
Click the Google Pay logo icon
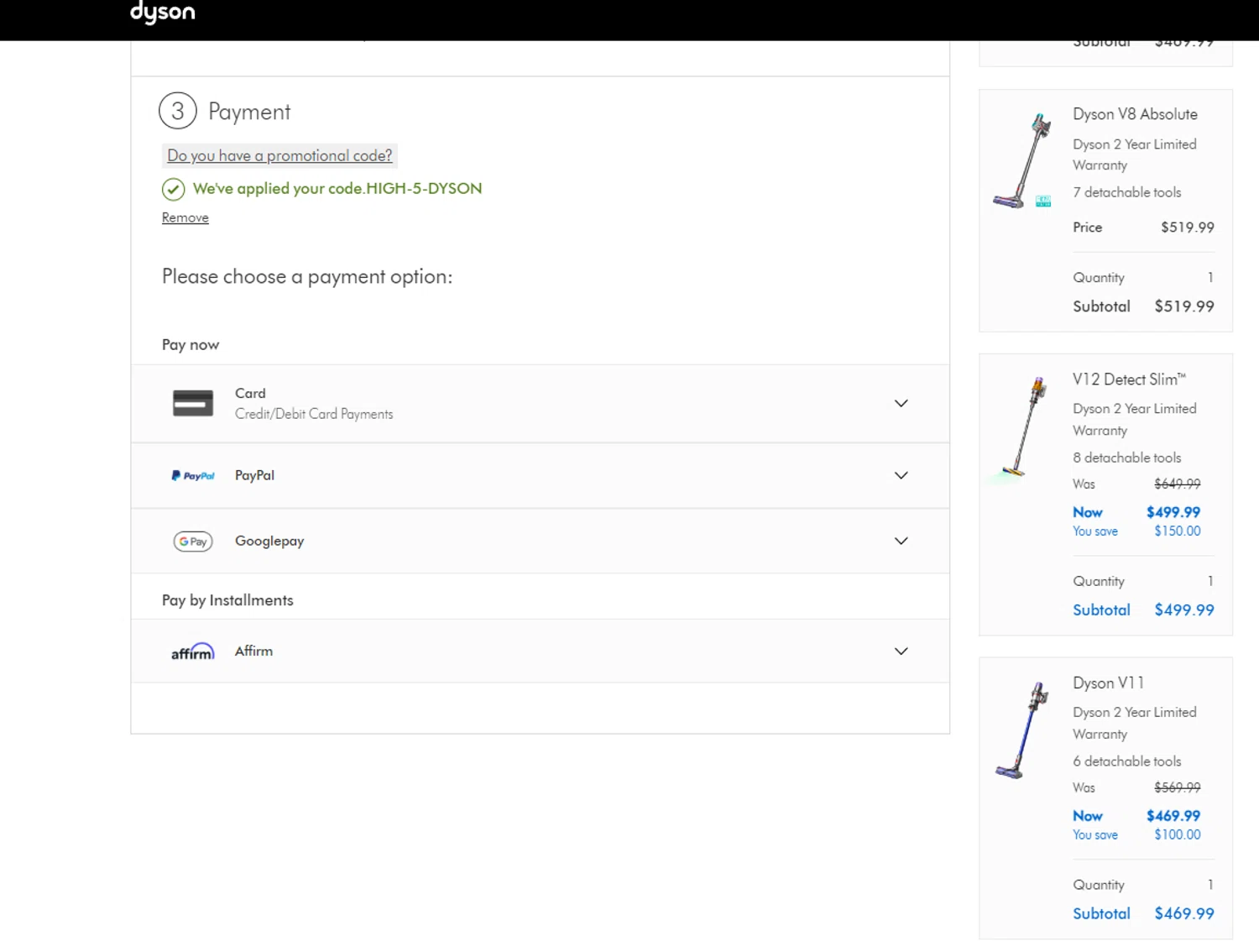(x=193, y=541)
